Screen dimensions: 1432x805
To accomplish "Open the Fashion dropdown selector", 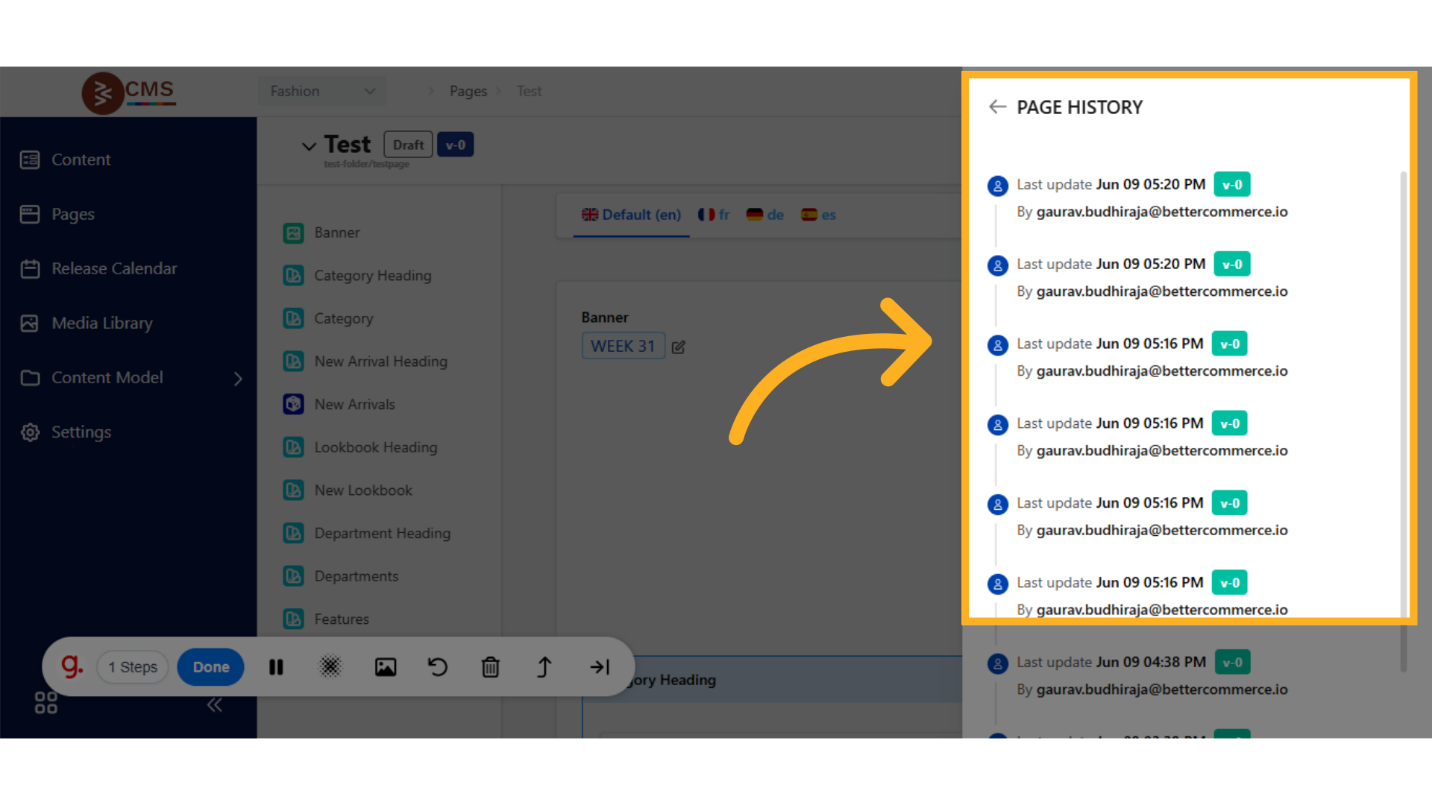I will [x=322, y=91].
